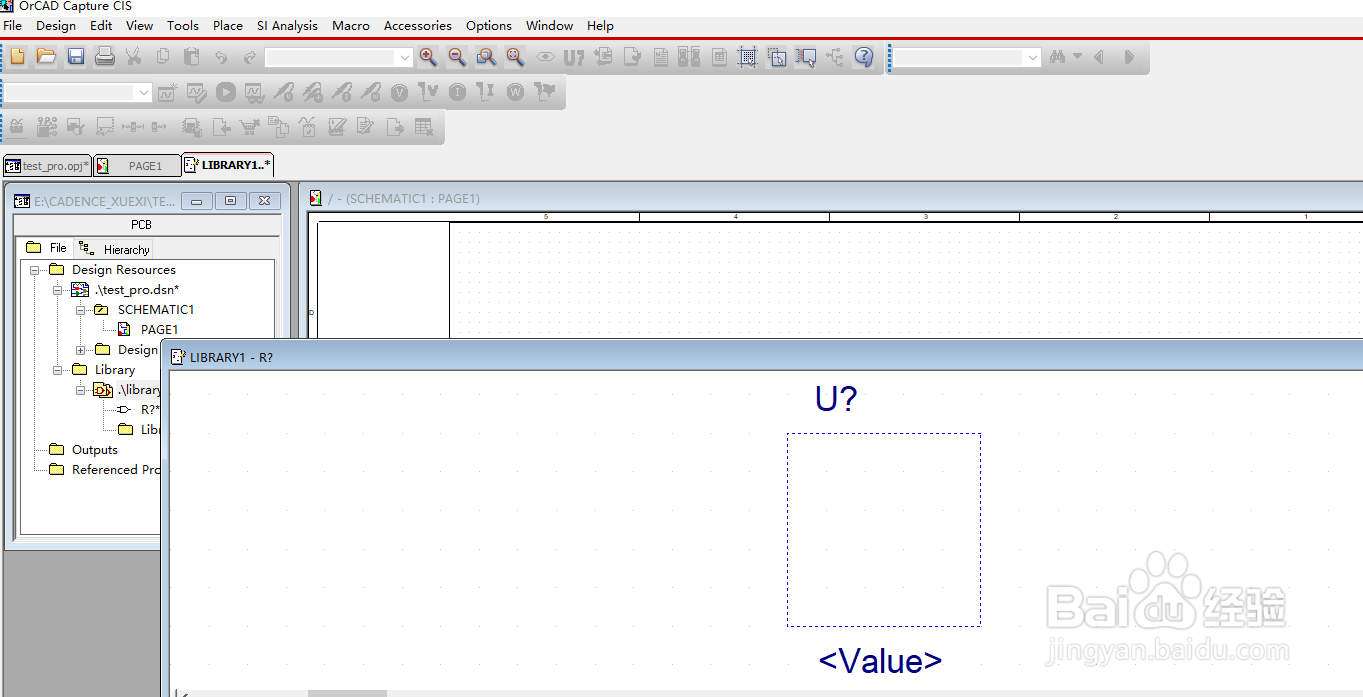The image size is (1363, 697).
Task: Click the circled W power marker icon
Action: [516, 92]
